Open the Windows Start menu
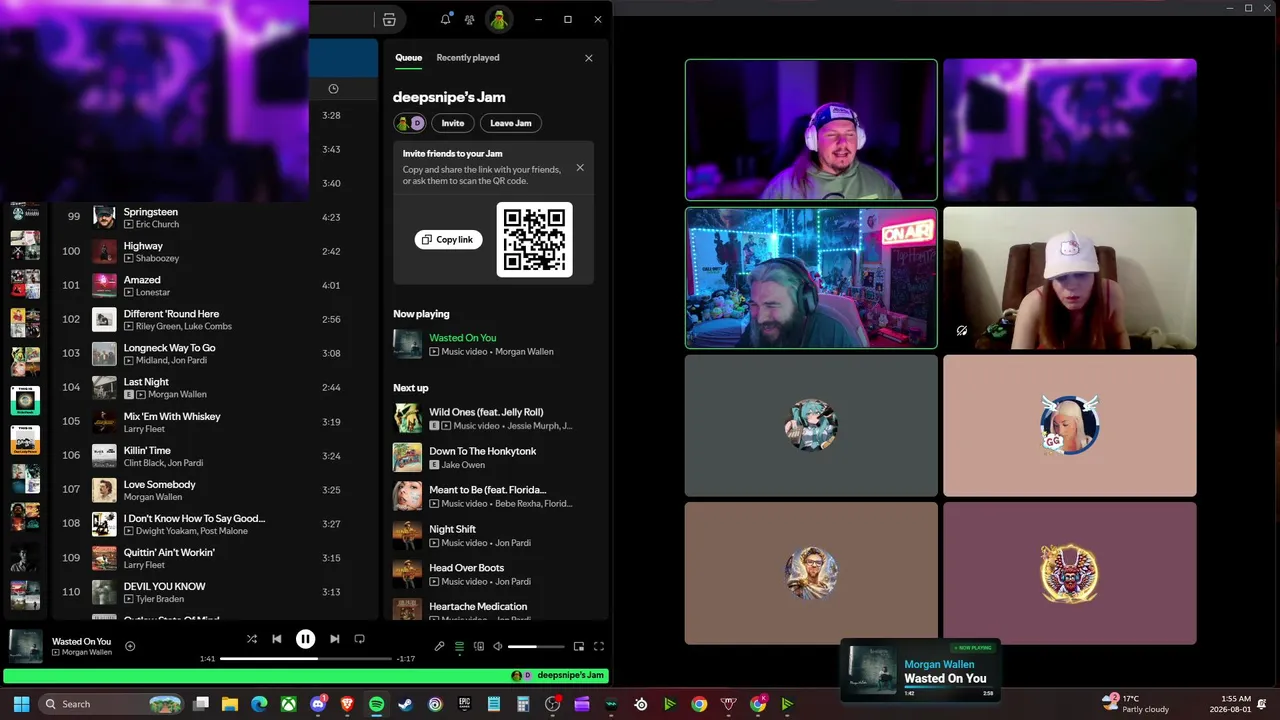The image size is (1280, 720). [x=21, y=704]
